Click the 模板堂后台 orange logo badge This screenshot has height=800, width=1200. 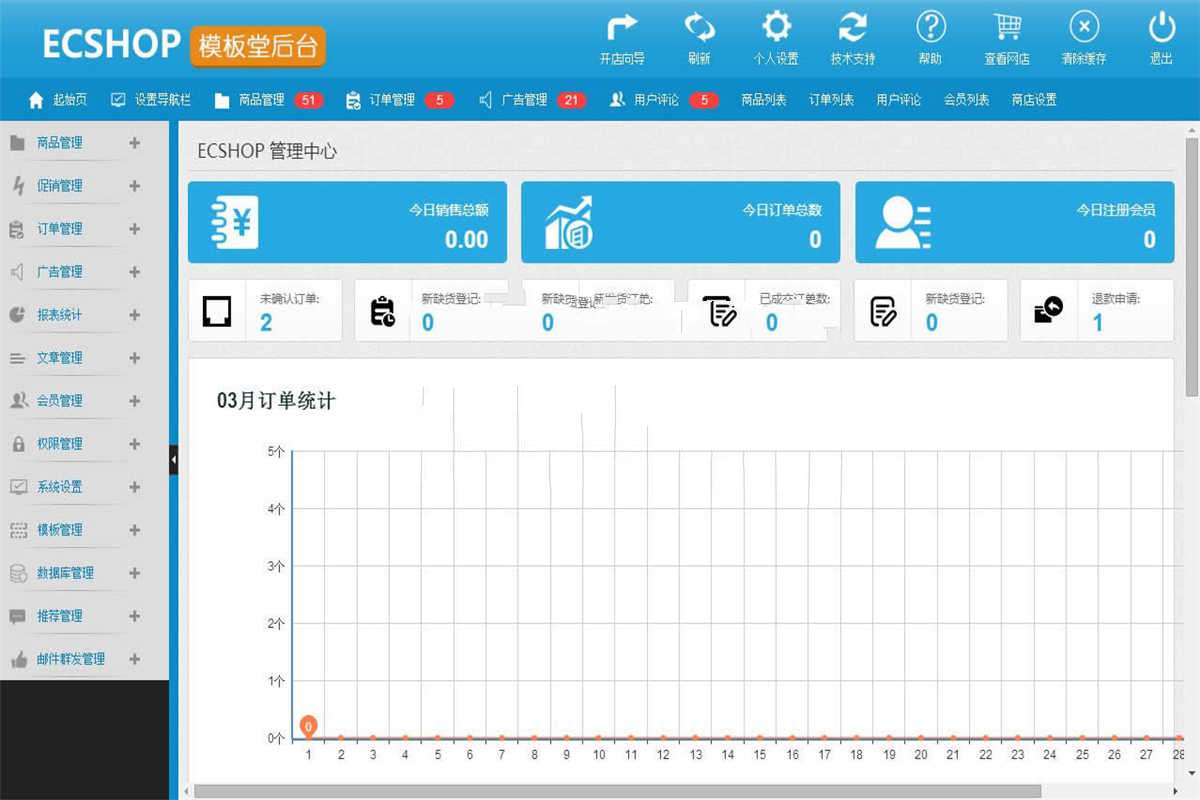[257, 46]
